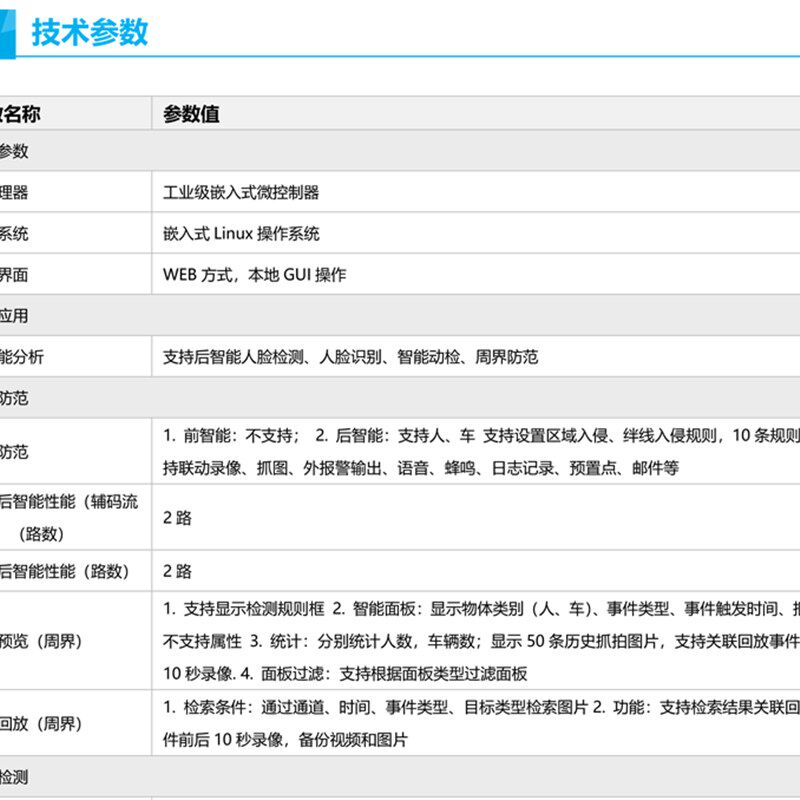Select the 后智能性能（路数）row label
Screen dimensions: 800x800
tap(64, 571)
